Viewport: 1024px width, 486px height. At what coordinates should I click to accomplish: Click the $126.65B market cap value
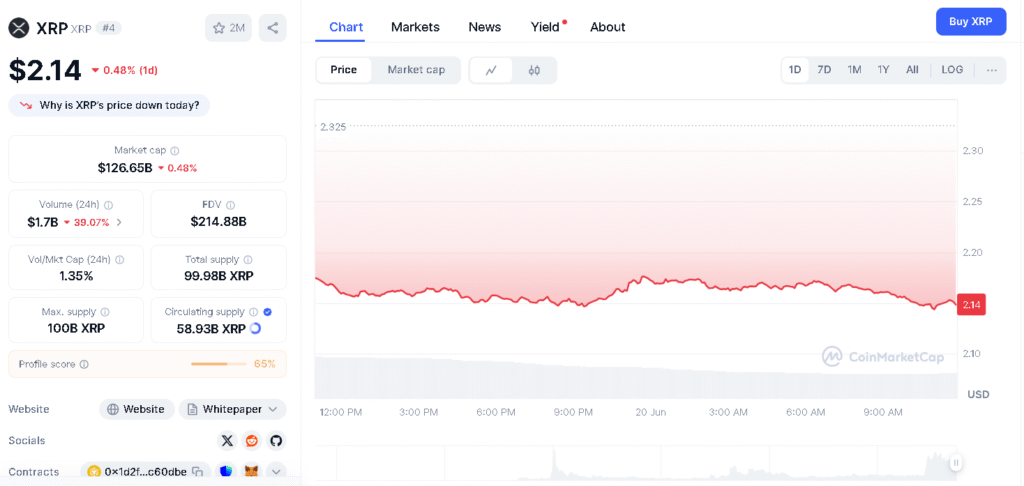click(x=125, y=168)
